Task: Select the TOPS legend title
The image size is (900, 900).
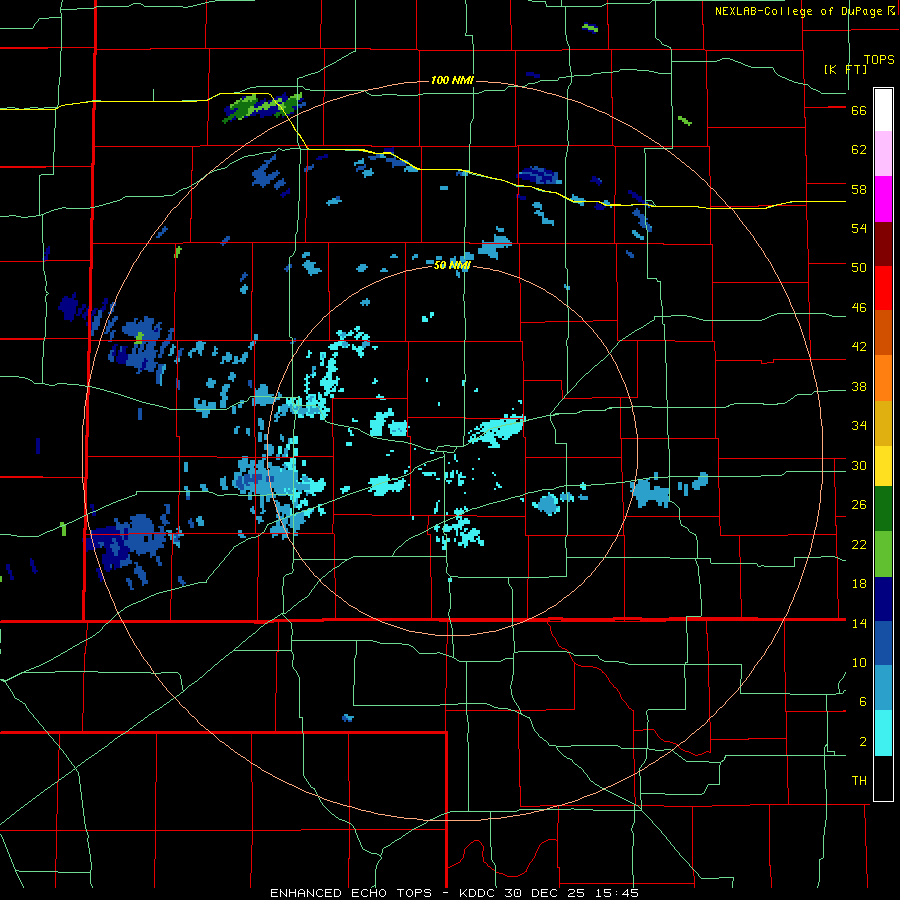Action: 879,60
